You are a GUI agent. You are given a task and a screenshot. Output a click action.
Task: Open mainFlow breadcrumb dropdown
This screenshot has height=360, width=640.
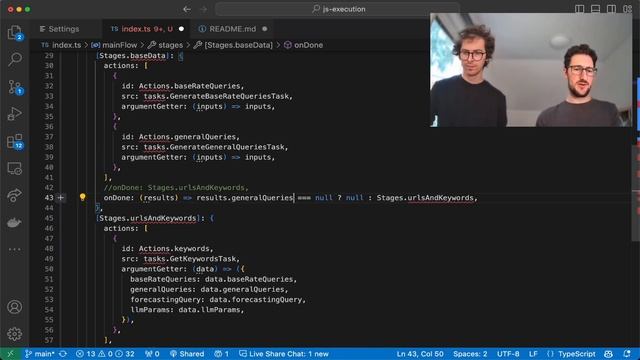click(x=114, y=45)
